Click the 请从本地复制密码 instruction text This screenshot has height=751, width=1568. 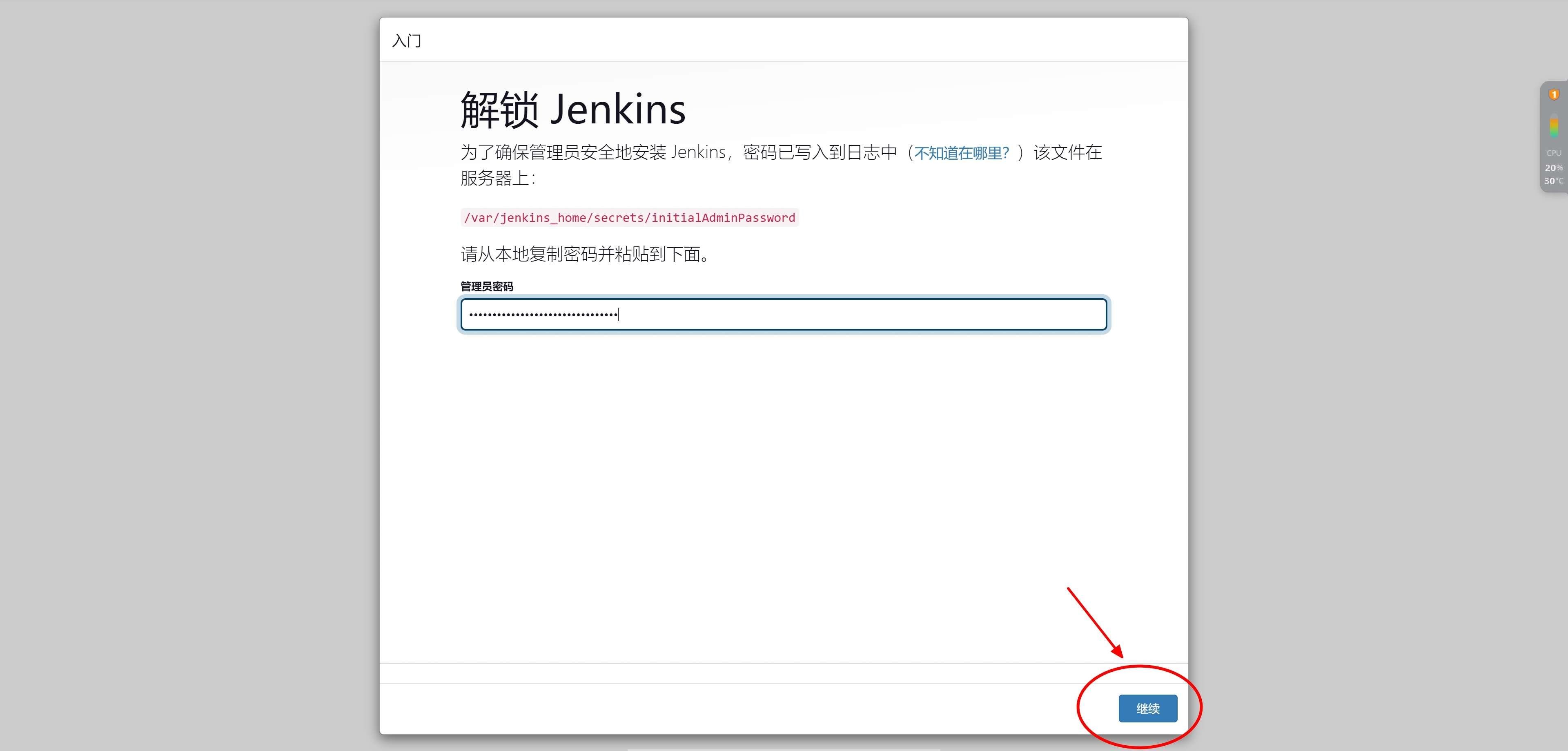(x=586, y=254)
